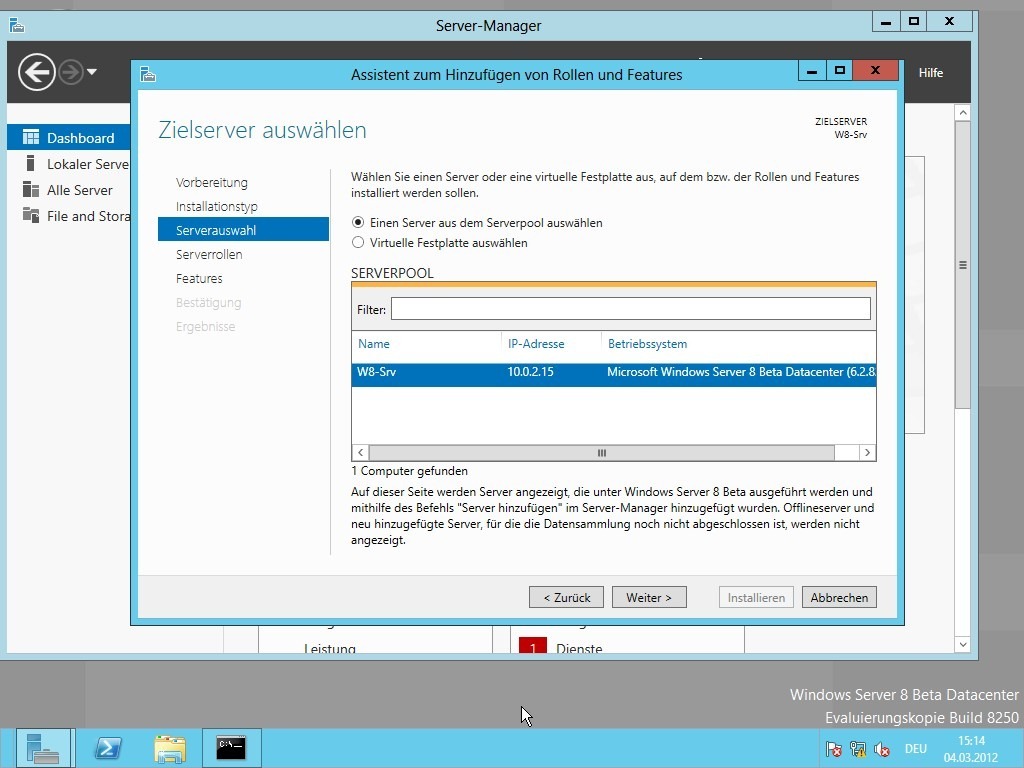
Task: Select the Serverauswahl step
Action: 243,230
